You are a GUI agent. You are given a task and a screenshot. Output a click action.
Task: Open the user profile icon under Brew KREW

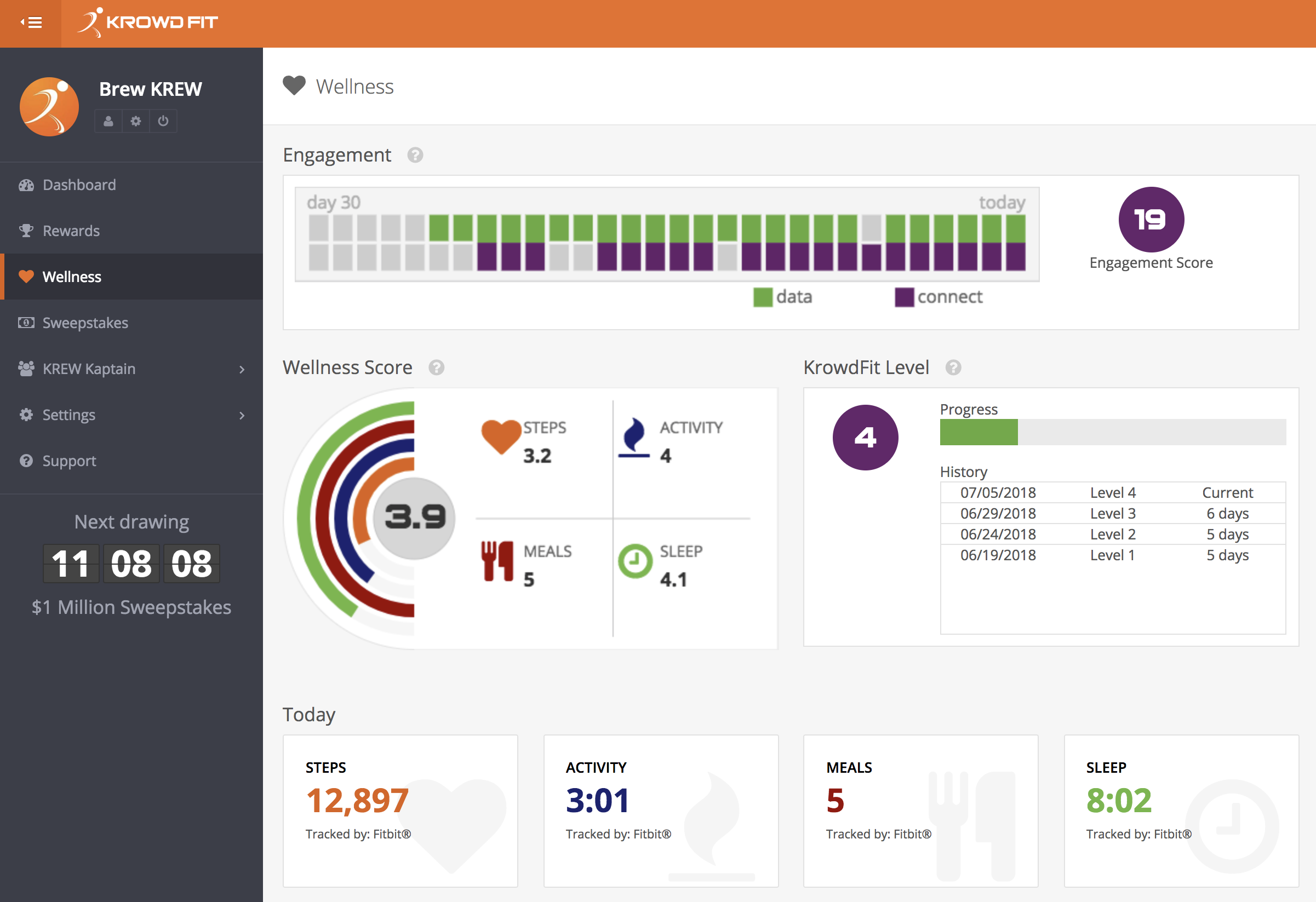click(x=108, y=121)
